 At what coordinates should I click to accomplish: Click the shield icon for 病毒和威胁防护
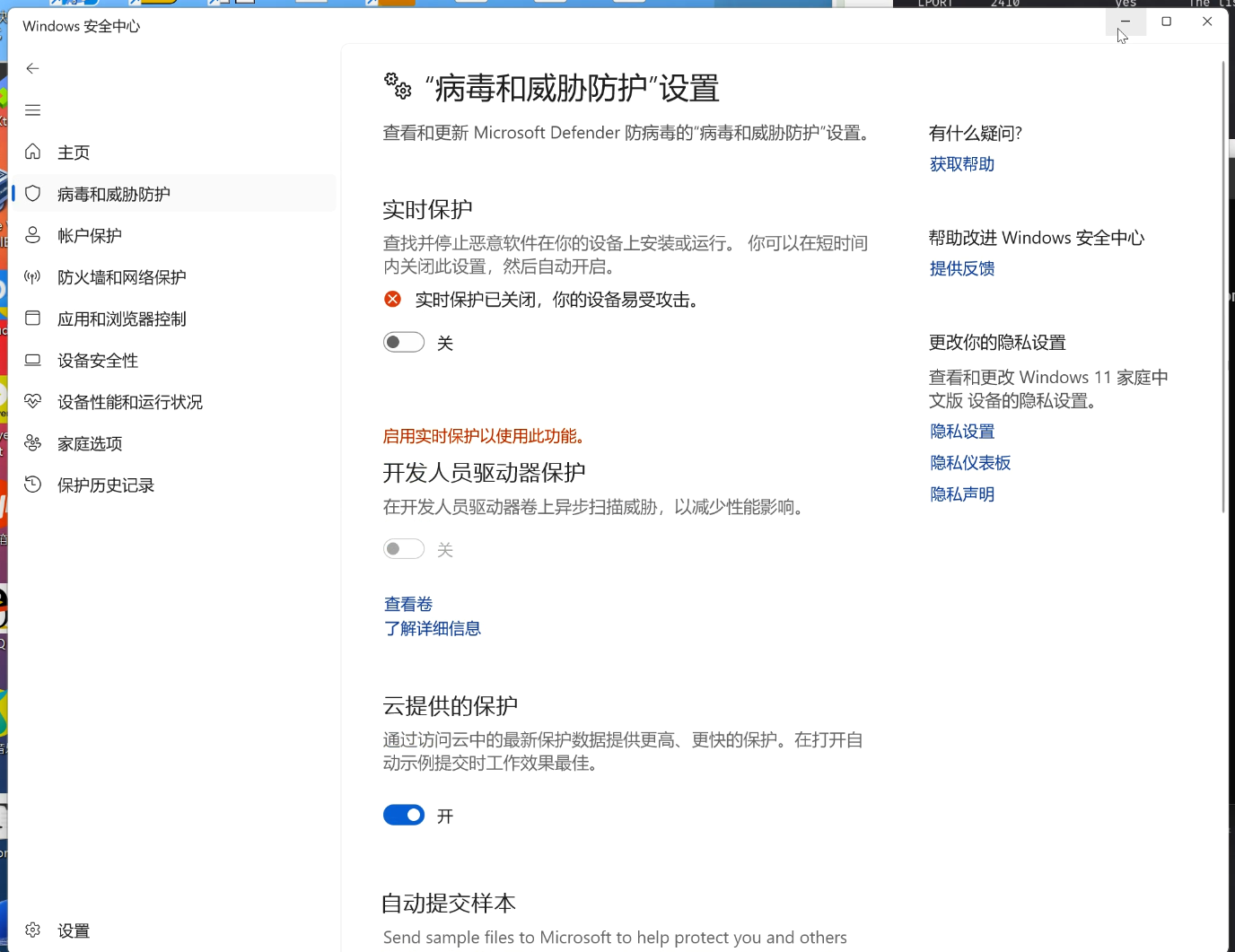coord(33,193)
